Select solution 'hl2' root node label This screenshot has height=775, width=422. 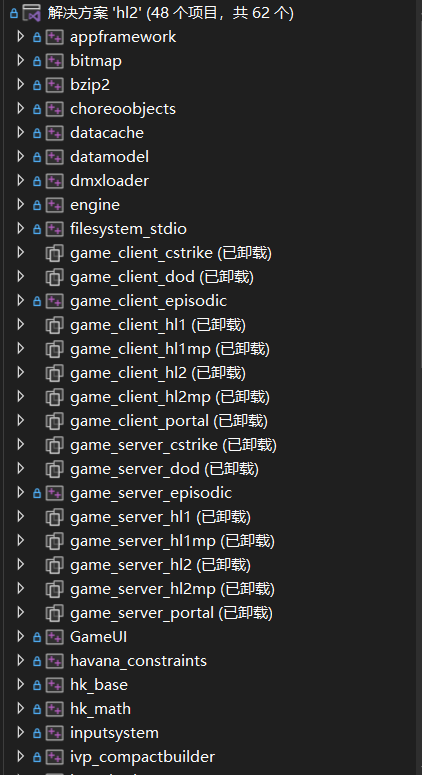(x=170, y=13)
